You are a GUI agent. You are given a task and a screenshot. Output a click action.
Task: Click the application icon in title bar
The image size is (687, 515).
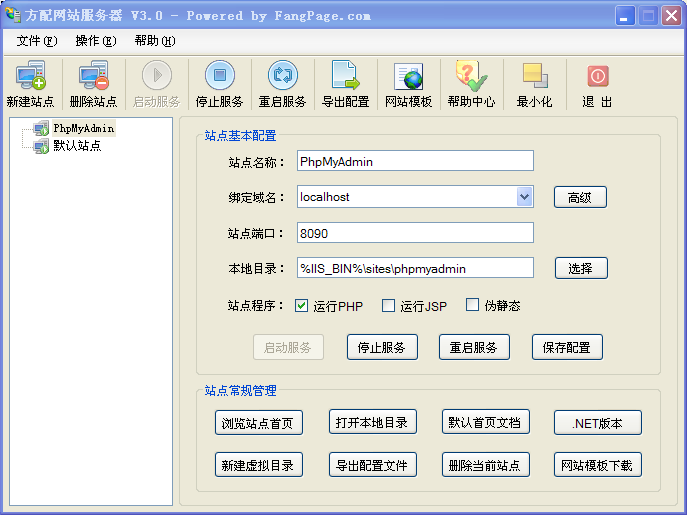[x=13, y=14]
